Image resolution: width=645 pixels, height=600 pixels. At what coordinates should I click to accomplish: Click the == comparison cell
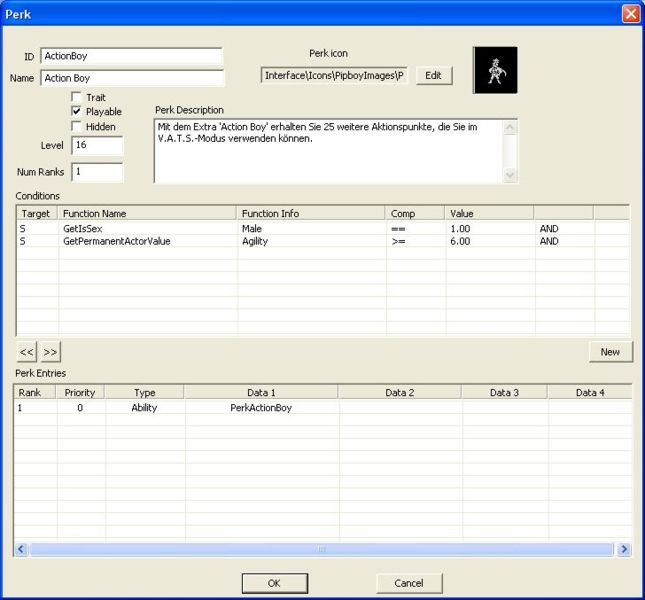click(399, 229)
